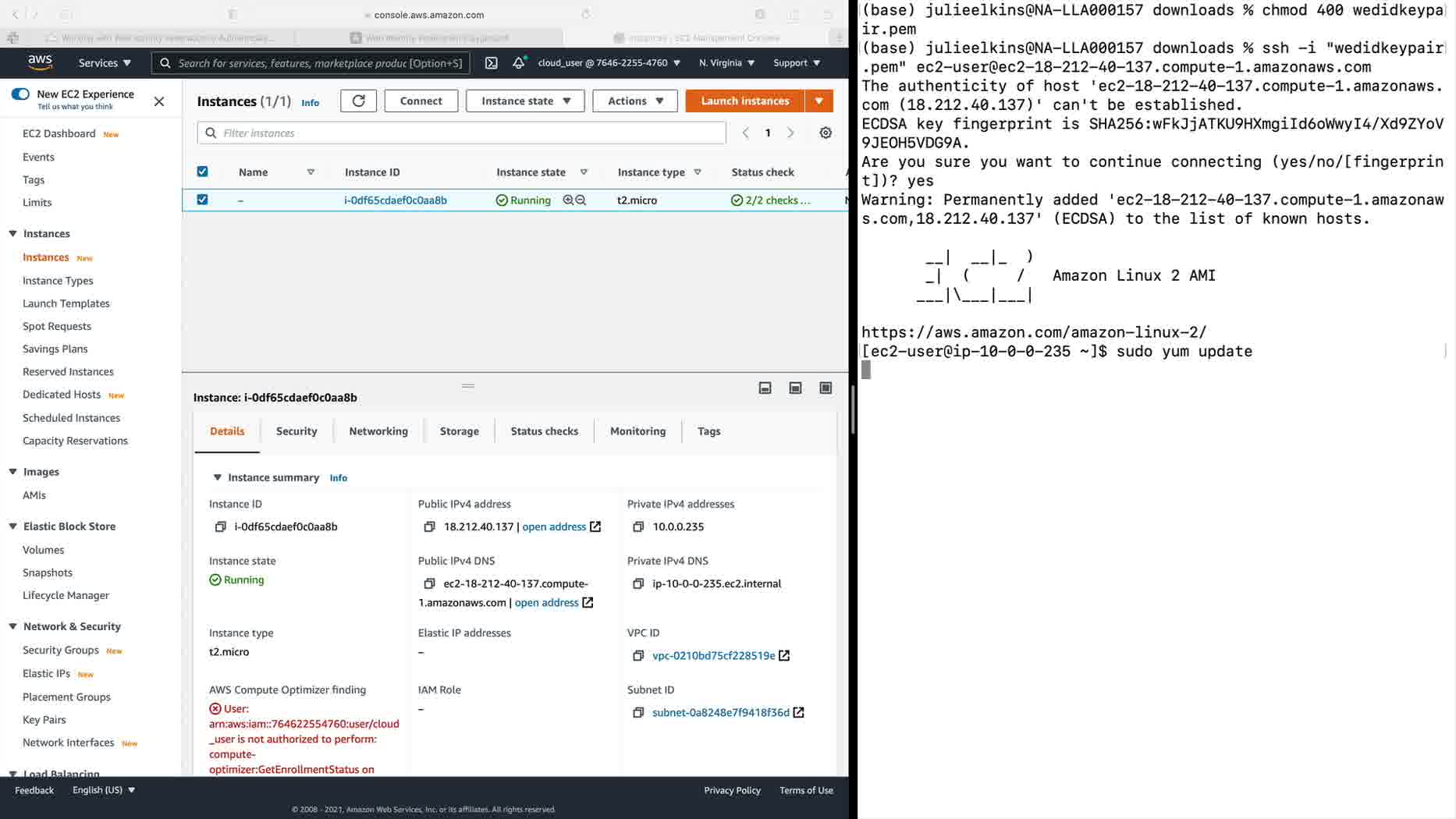1456x819 pixels.
Task: Uncheck instance i-0df65cdaef0c0aa8b row checkbox
Action: point(202,200)
